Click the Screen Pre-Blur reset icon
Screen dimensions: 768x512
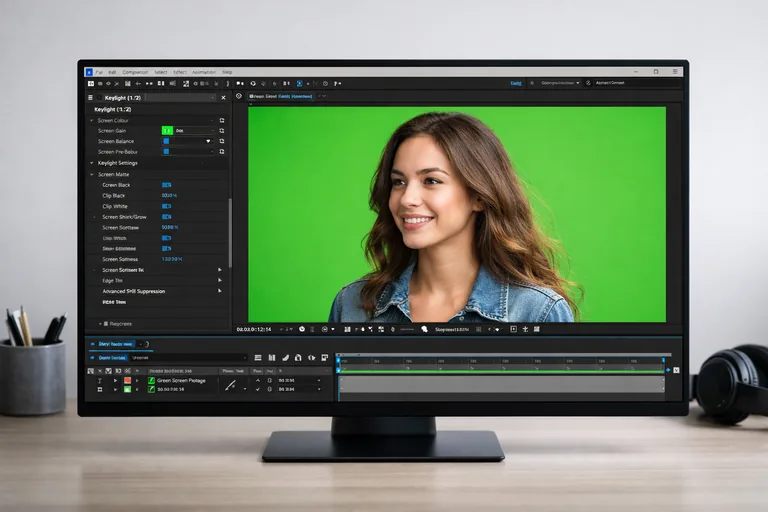click(x=221, y=152)
